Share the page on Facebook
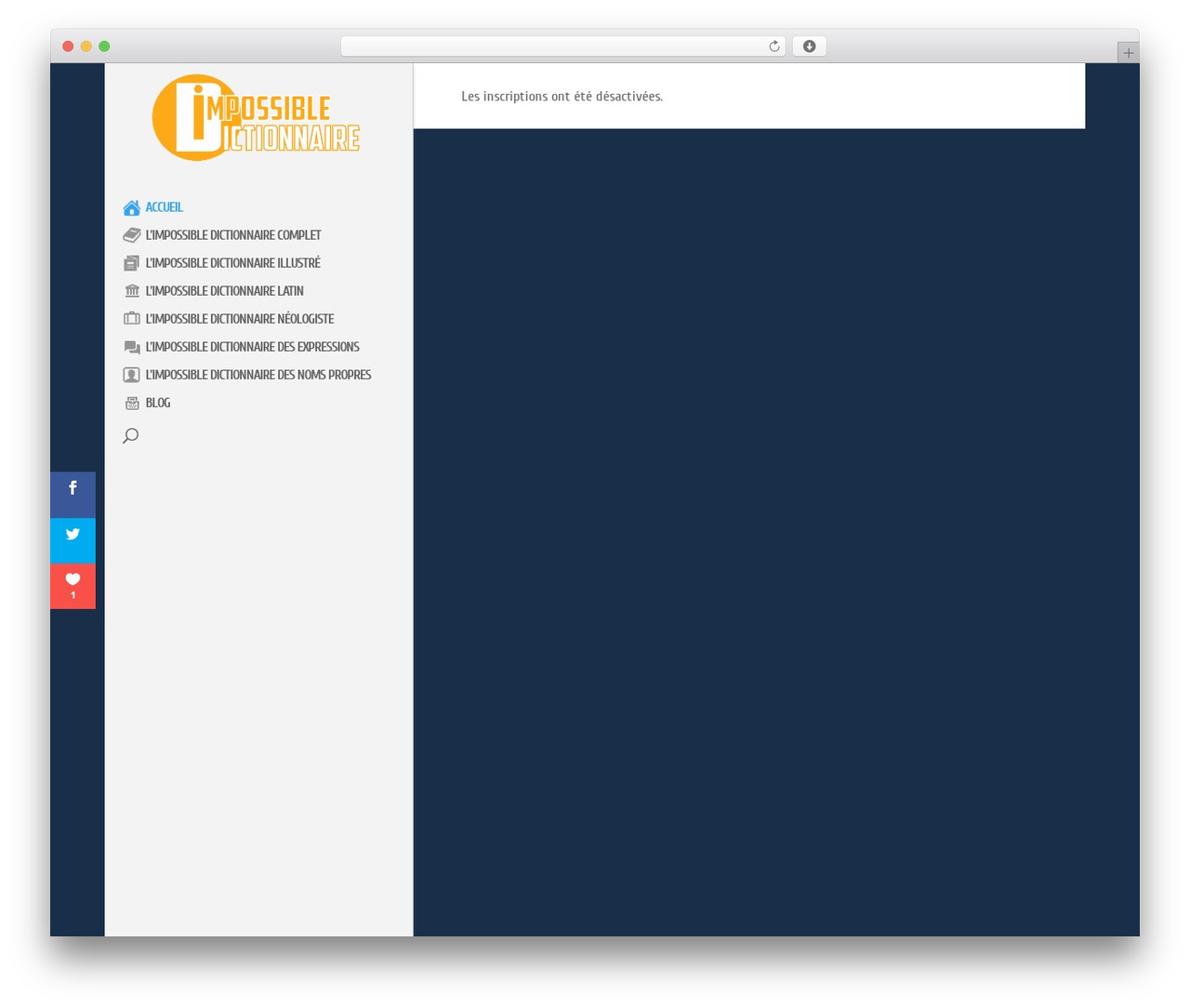This screenshot has width=1190, height=1008. point(73,495)
